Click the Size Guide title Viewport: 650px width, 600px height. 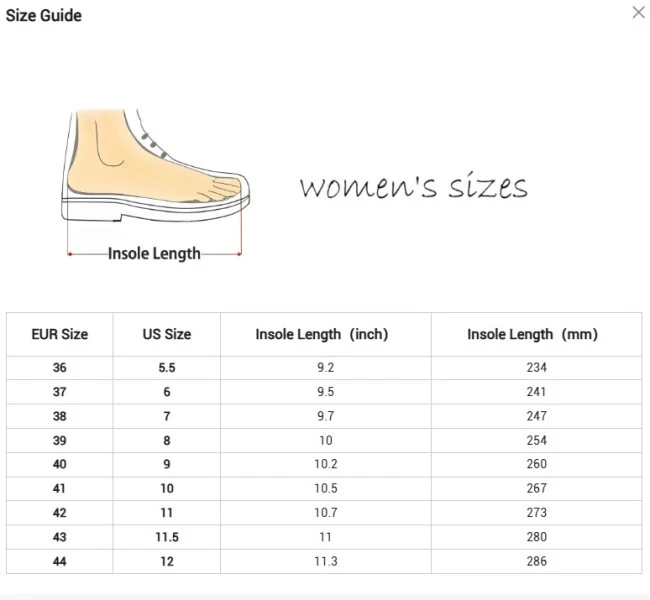tap(44, 16)
